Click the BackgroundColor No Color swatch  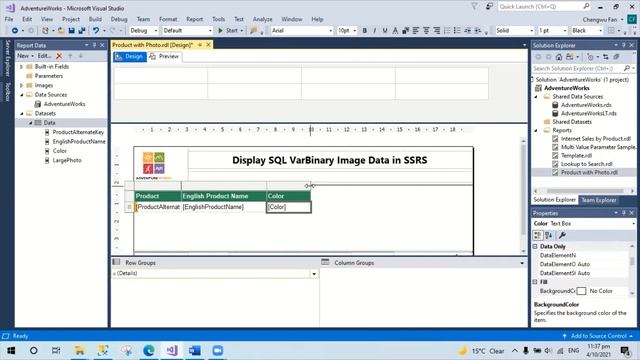(x=582, y=291)
